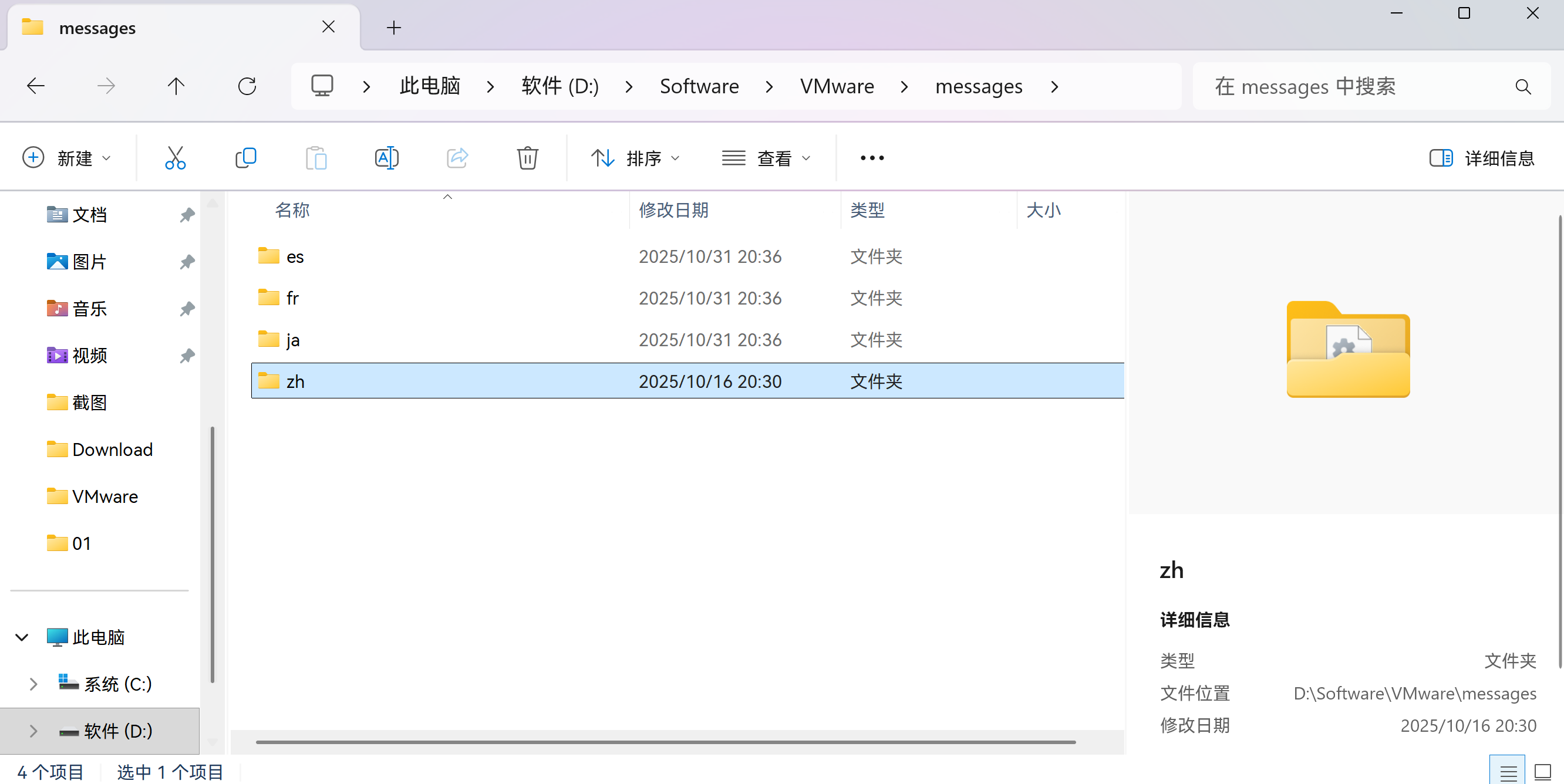This screenshot has height=784, width=1564.
Task: Click the sidebar vertical scrollbar
Action: 212,555
